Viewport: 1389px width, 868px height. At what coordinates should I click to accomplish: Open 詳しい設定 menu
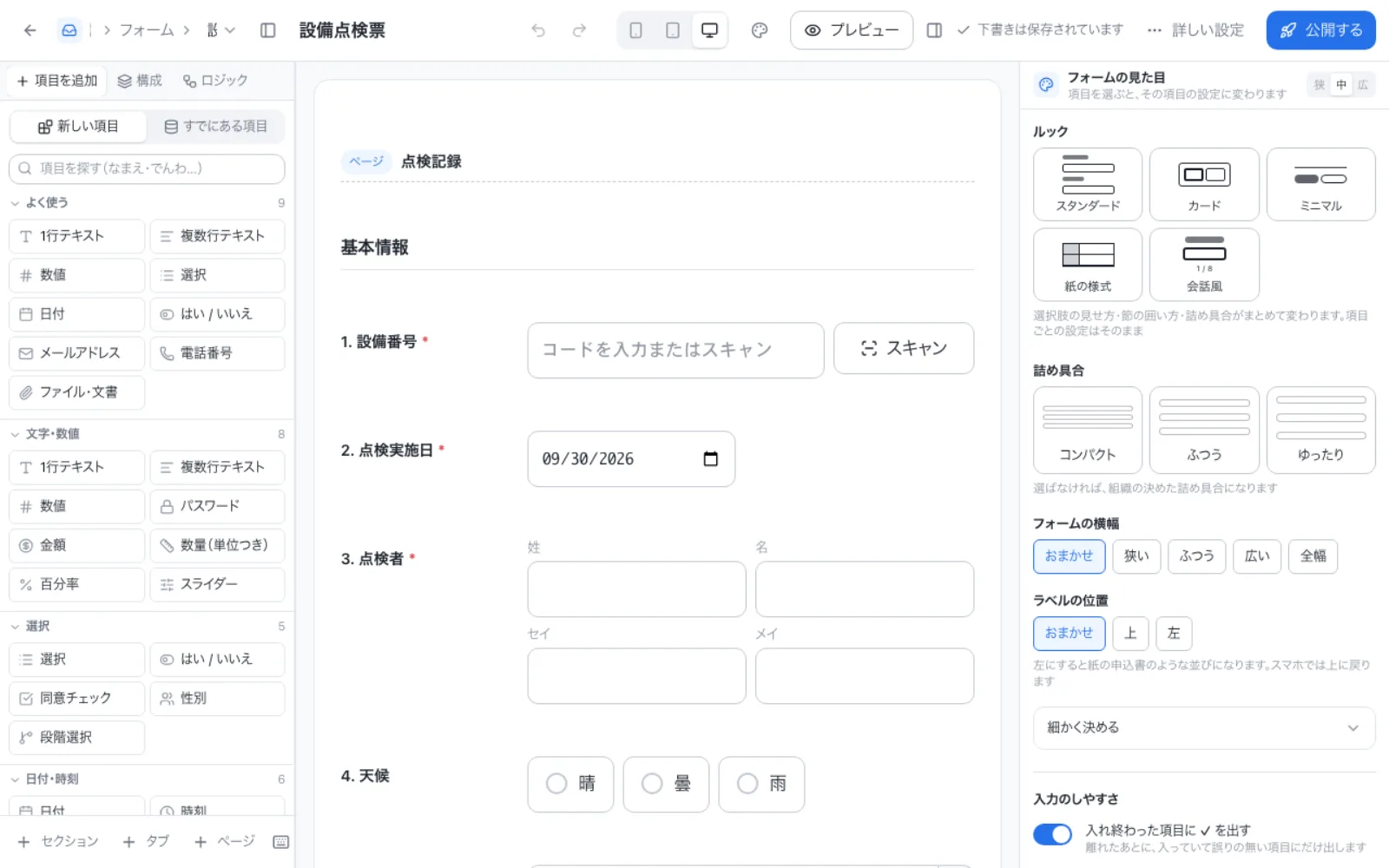tap(1195, 30)
